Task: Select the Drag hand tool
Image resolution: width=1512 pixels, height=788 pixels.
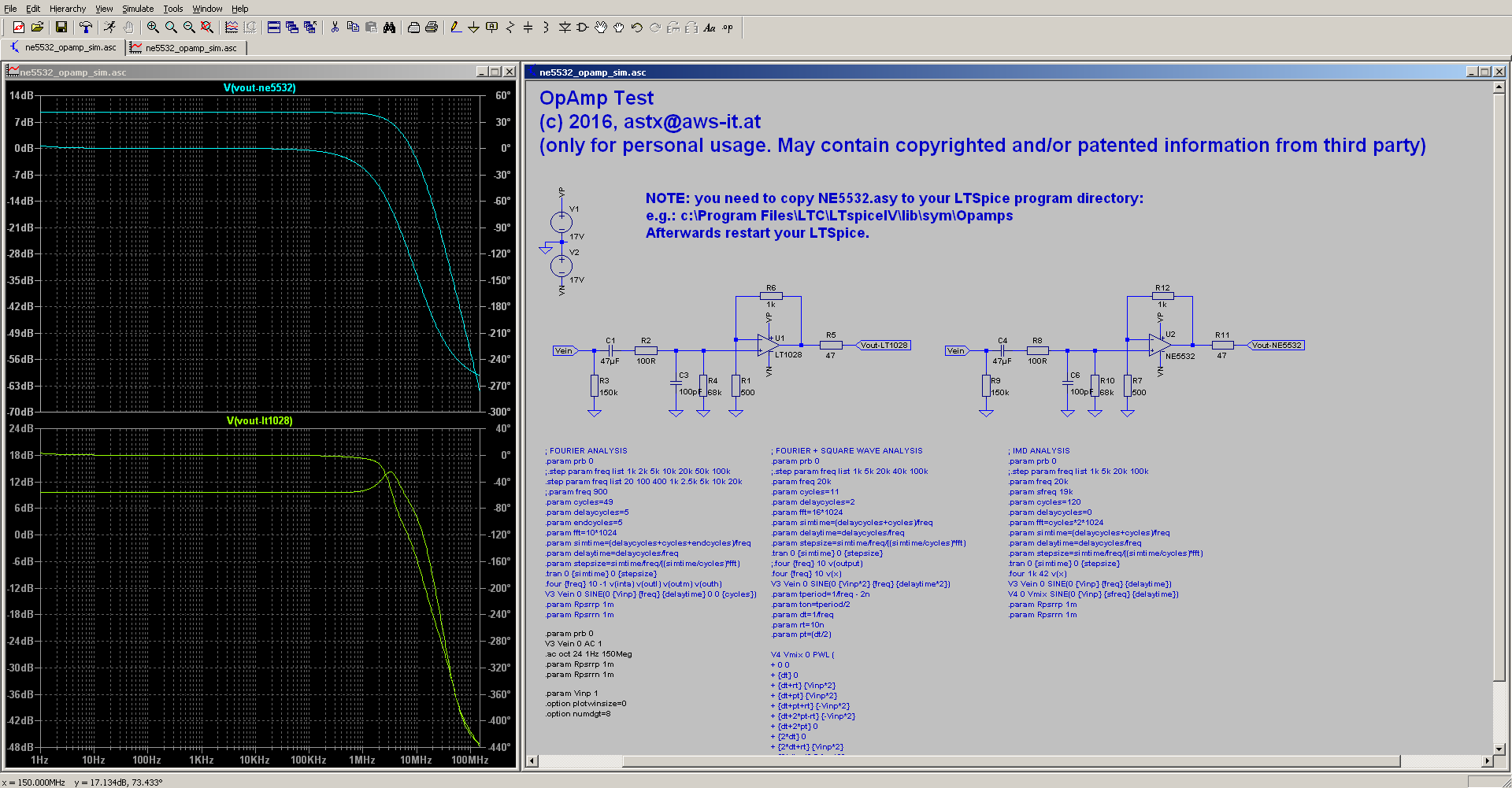Action: pos(619,28)
